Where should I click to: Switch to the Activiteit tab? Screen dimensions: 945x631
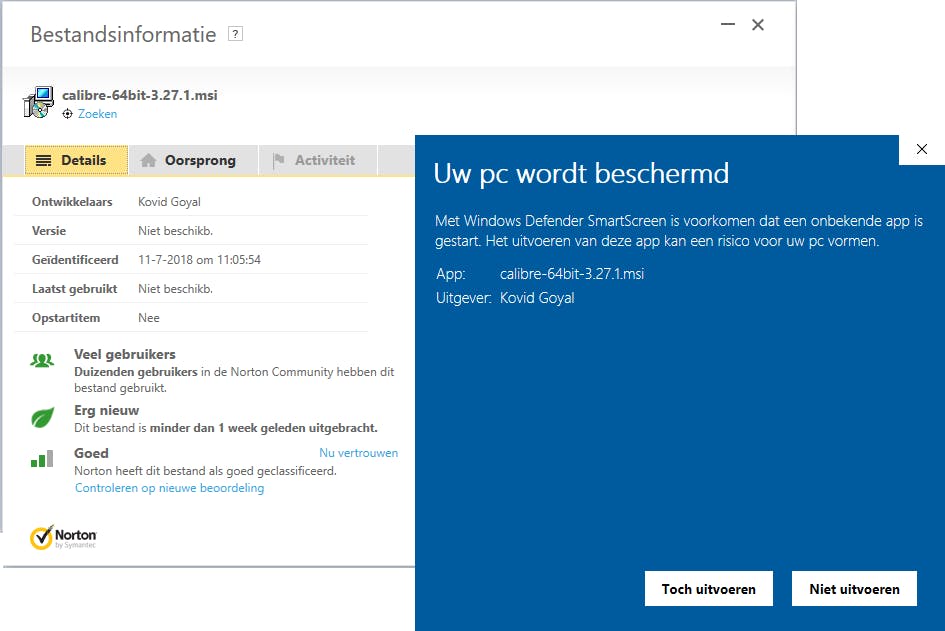[314, 160]
